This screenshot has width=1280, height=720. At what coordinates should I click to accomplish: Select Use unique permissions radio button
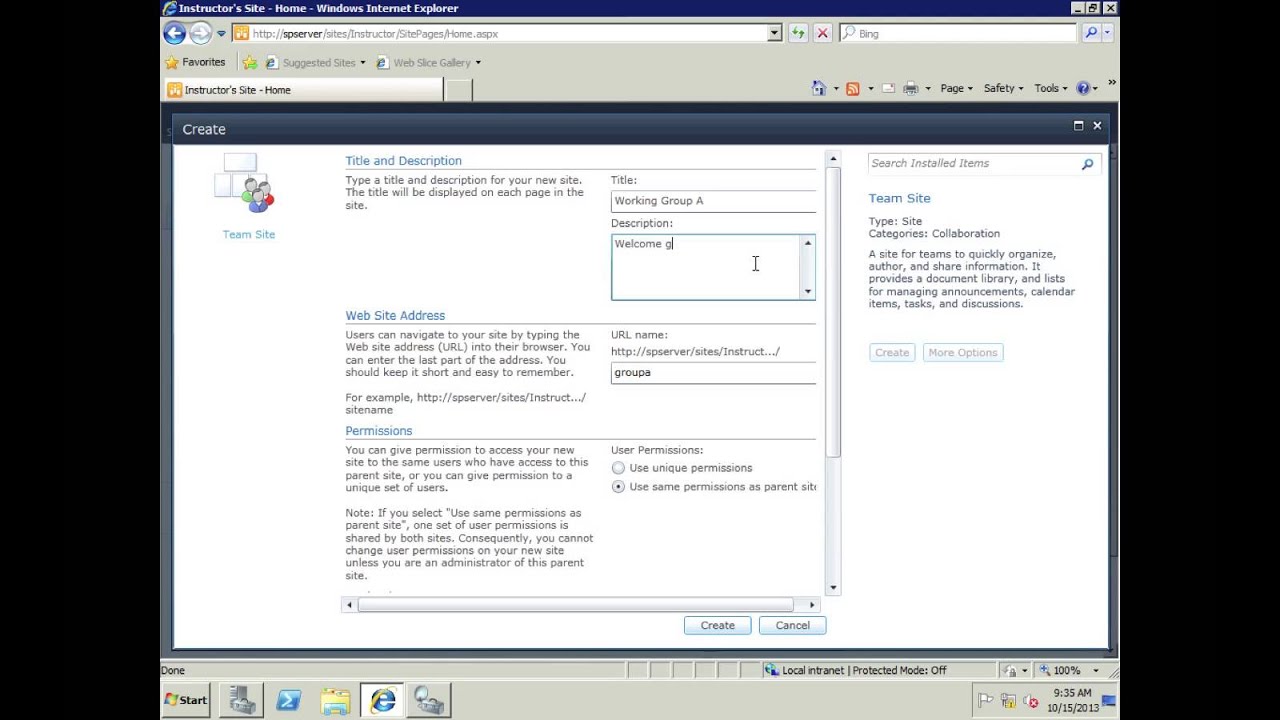click(618, 468)
